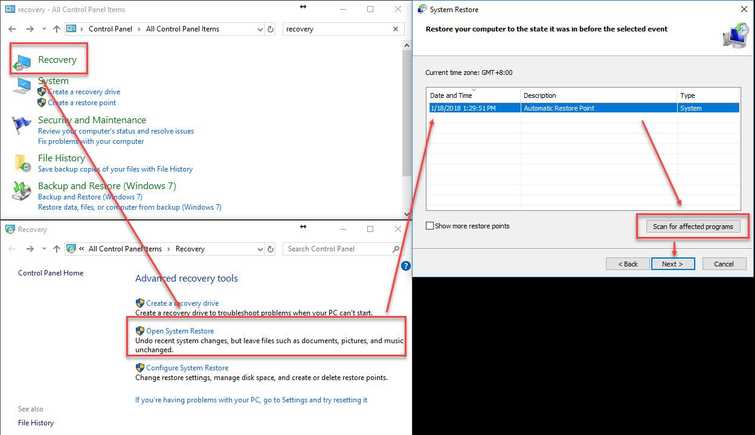This screenshot has width=755, height=435.
Task: Click the Recovery window title bar icon
Action: (10, 229)
